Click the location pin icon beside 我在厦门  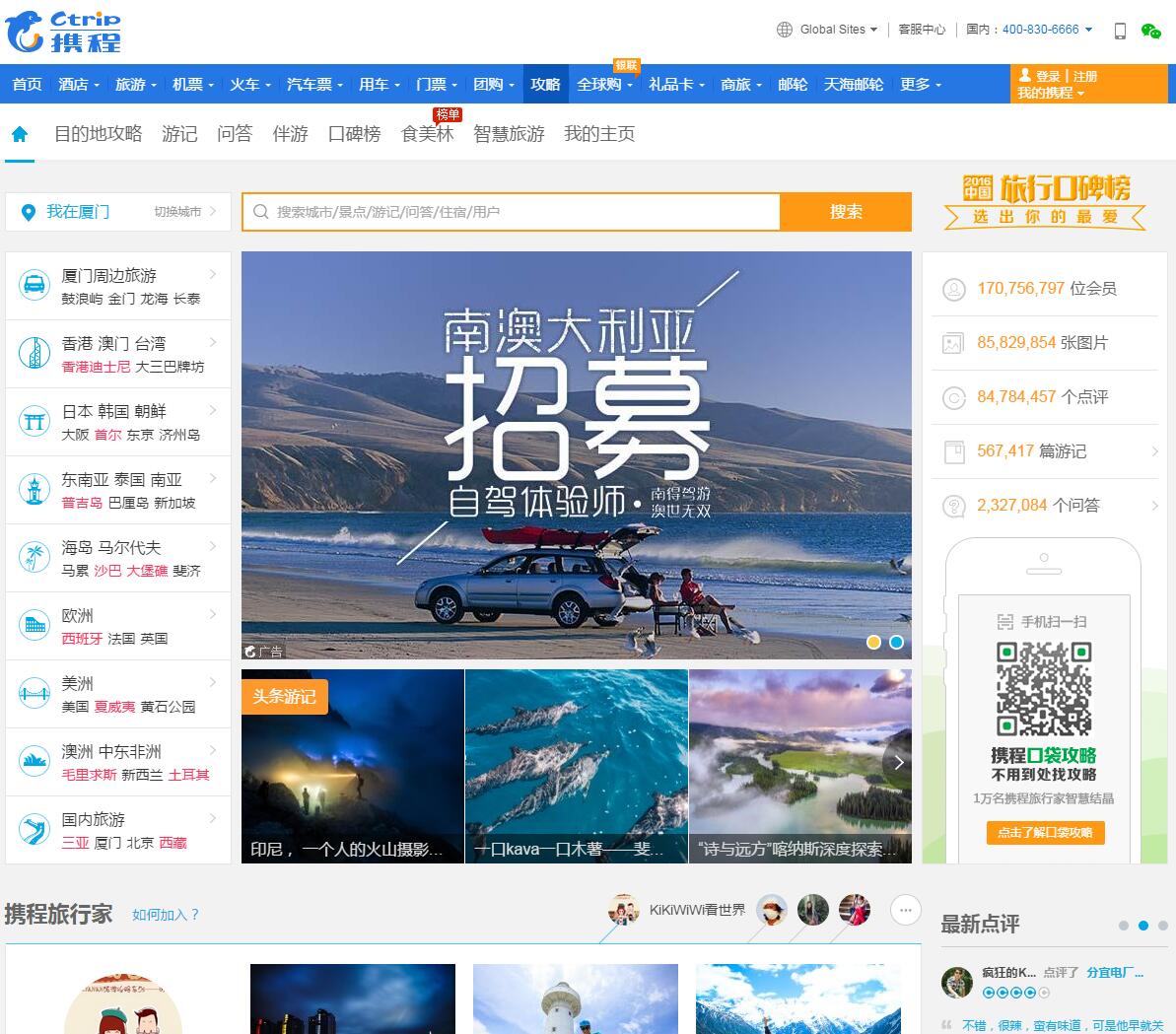(x=29, y=212)
